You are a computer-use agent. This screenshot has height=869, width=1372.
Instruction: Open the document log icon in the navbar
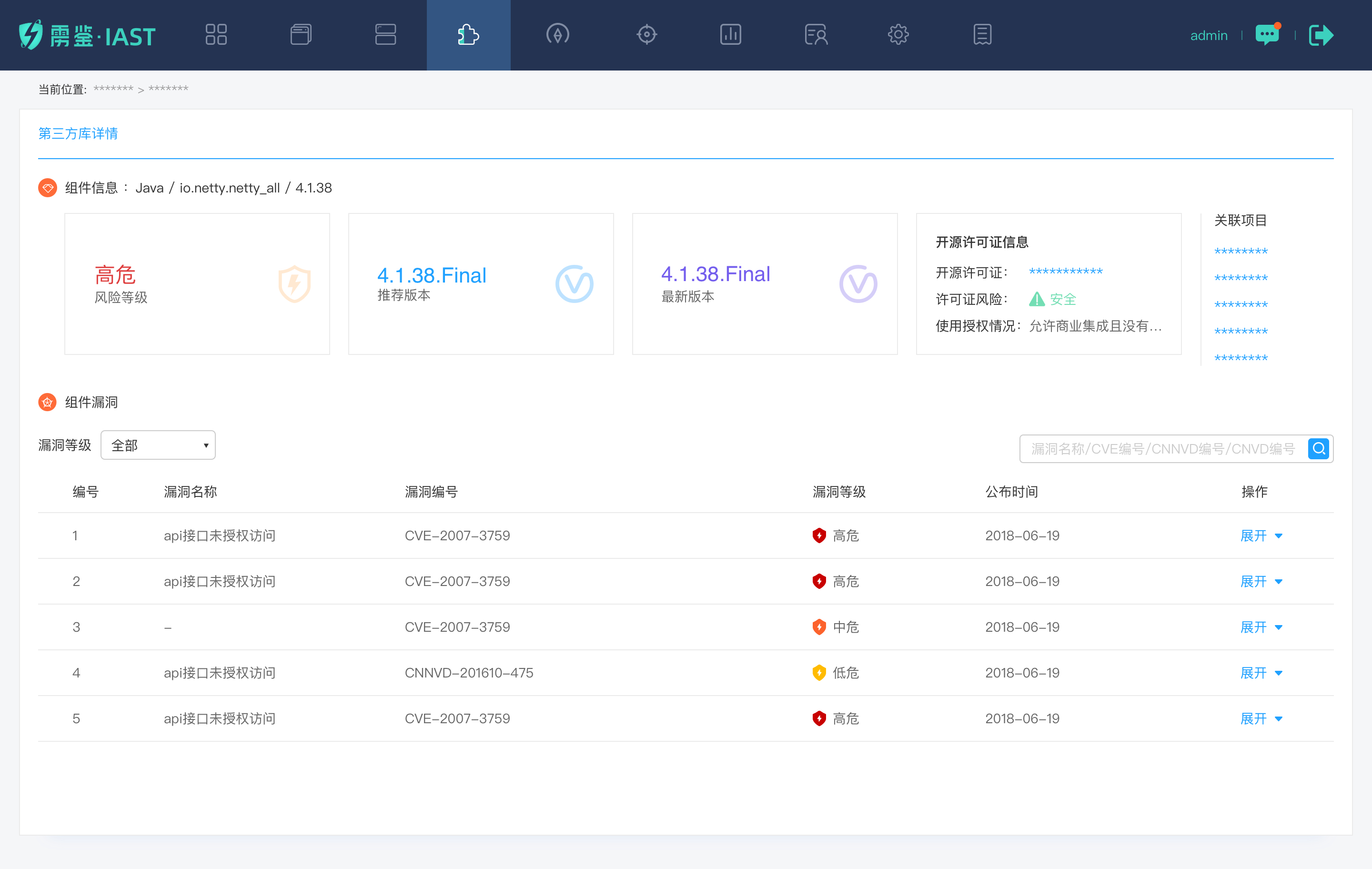(982, 35)
